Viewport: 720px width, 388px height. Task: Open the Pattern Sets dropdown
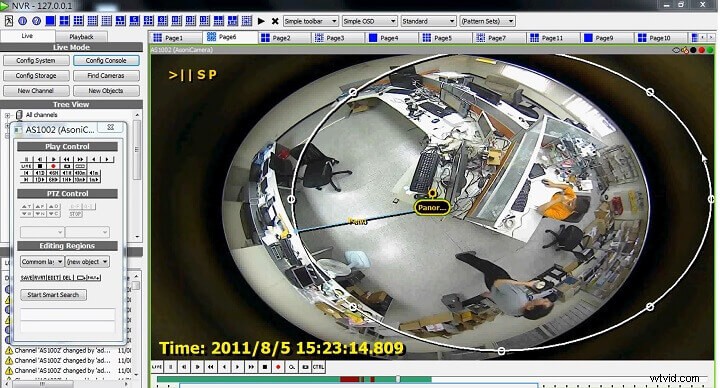click(x=487, y=21)
